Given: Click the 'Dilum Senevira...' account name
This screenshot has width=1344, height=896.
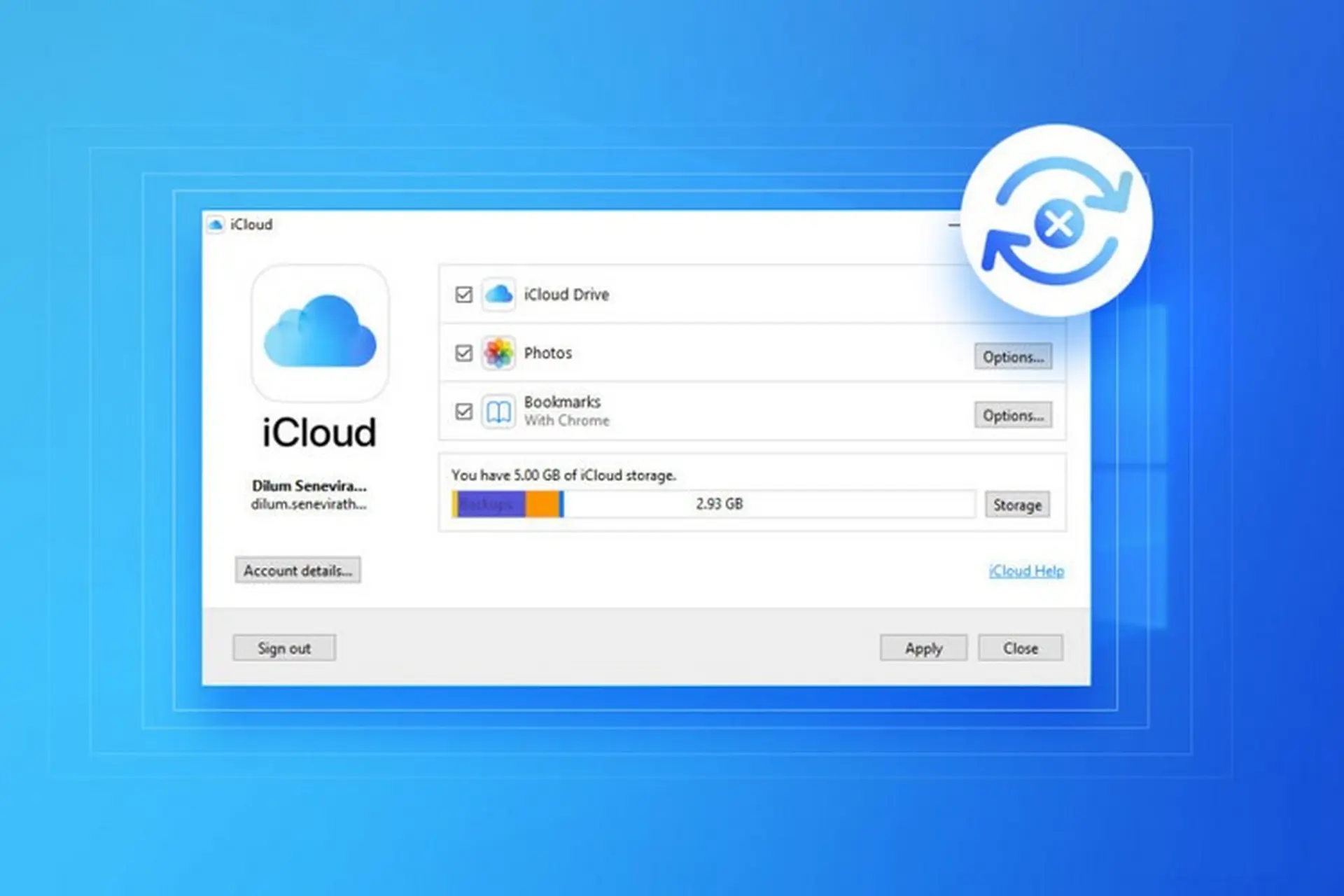Looking at the screenshot, I should click(x=309, y=486).
